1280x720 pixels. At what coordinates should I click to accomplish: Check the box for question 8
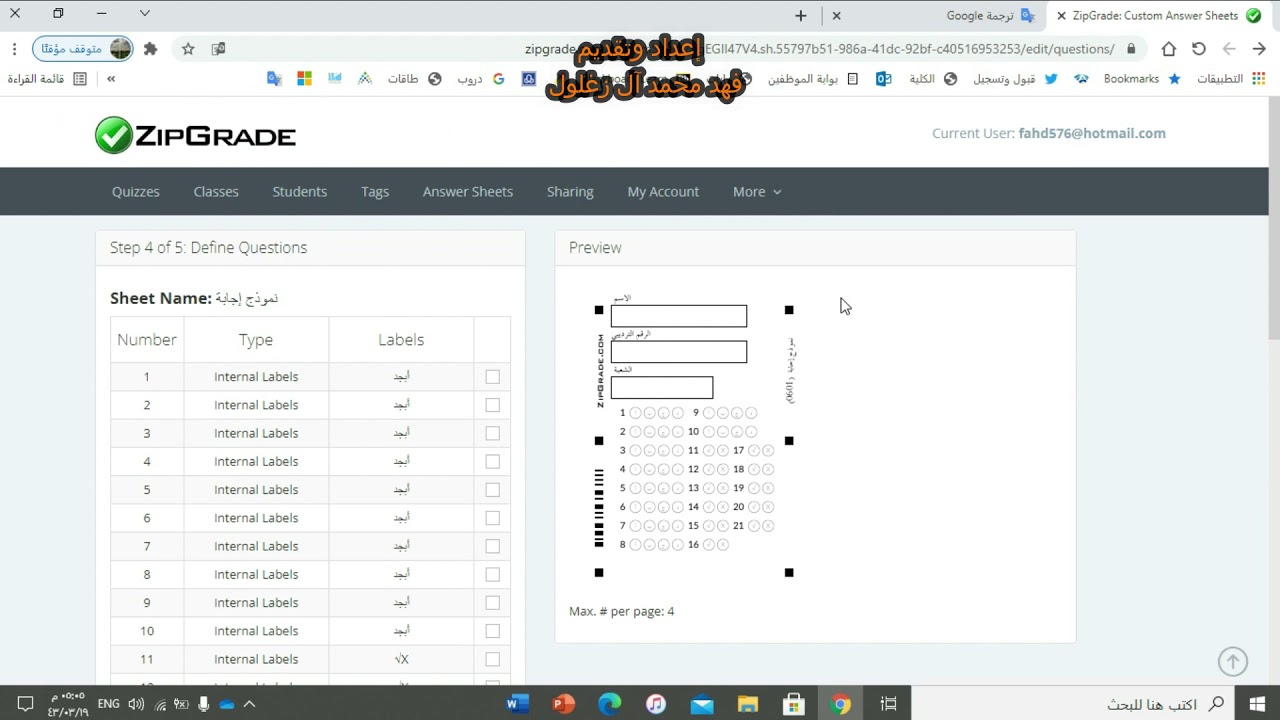(x=492, y=574)
